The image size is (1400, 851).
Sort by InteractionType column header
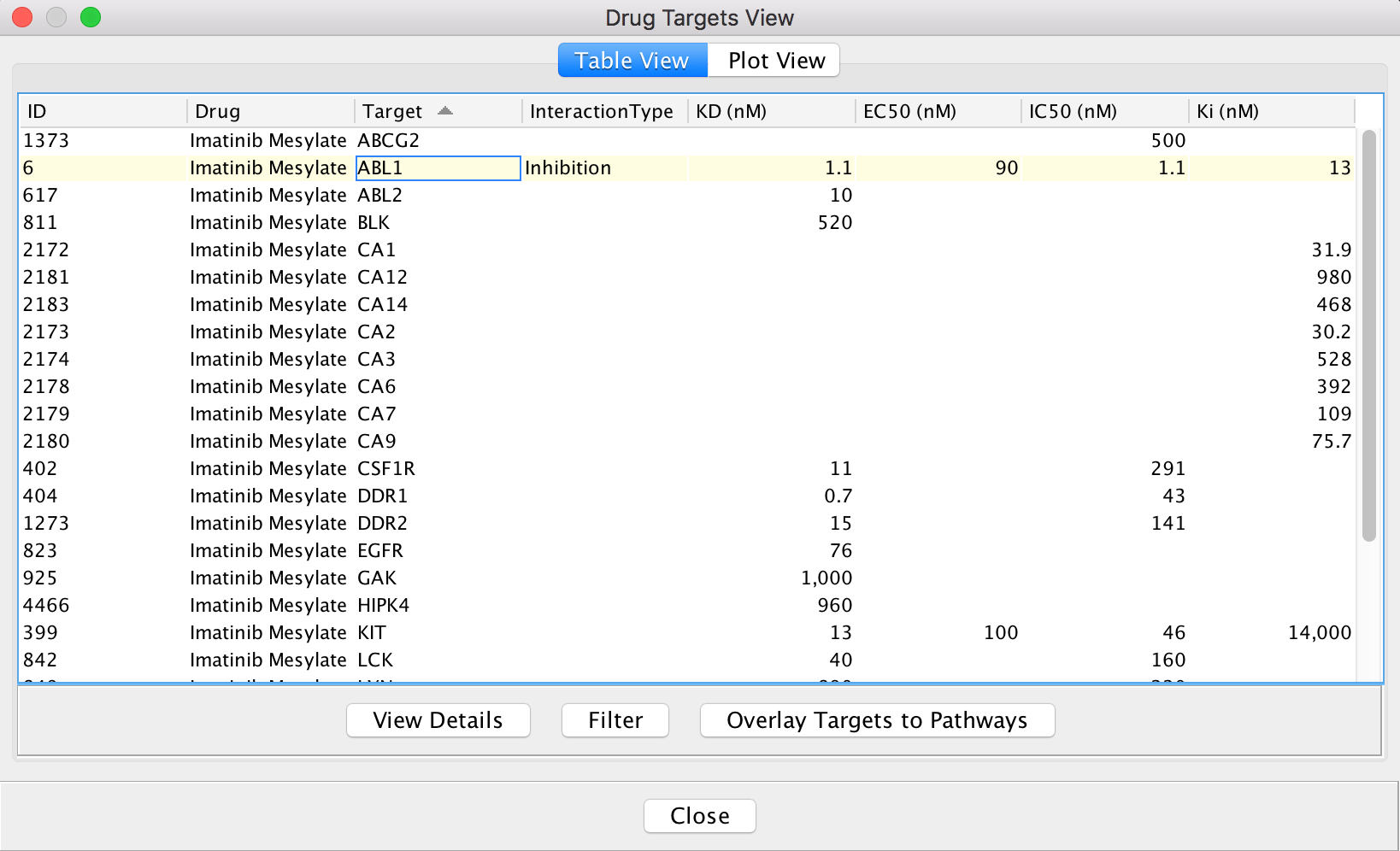tap(605, 111)
